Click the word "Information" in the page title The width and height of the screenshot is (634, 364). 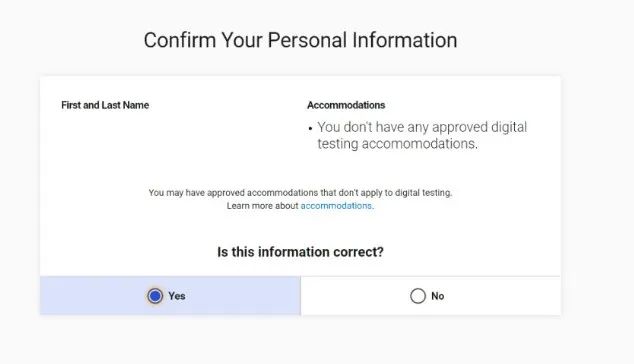click(405, 40)
